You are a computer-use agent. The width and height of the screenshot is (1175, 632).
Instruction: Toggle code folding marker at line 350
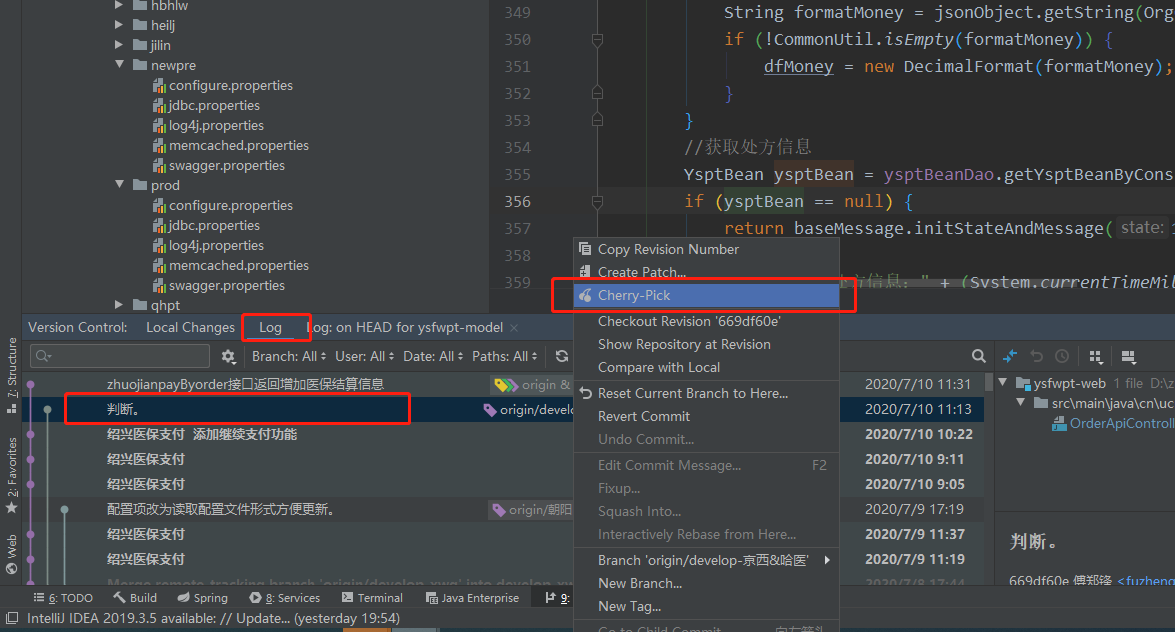pyautogui.click(x=597, y=40)
